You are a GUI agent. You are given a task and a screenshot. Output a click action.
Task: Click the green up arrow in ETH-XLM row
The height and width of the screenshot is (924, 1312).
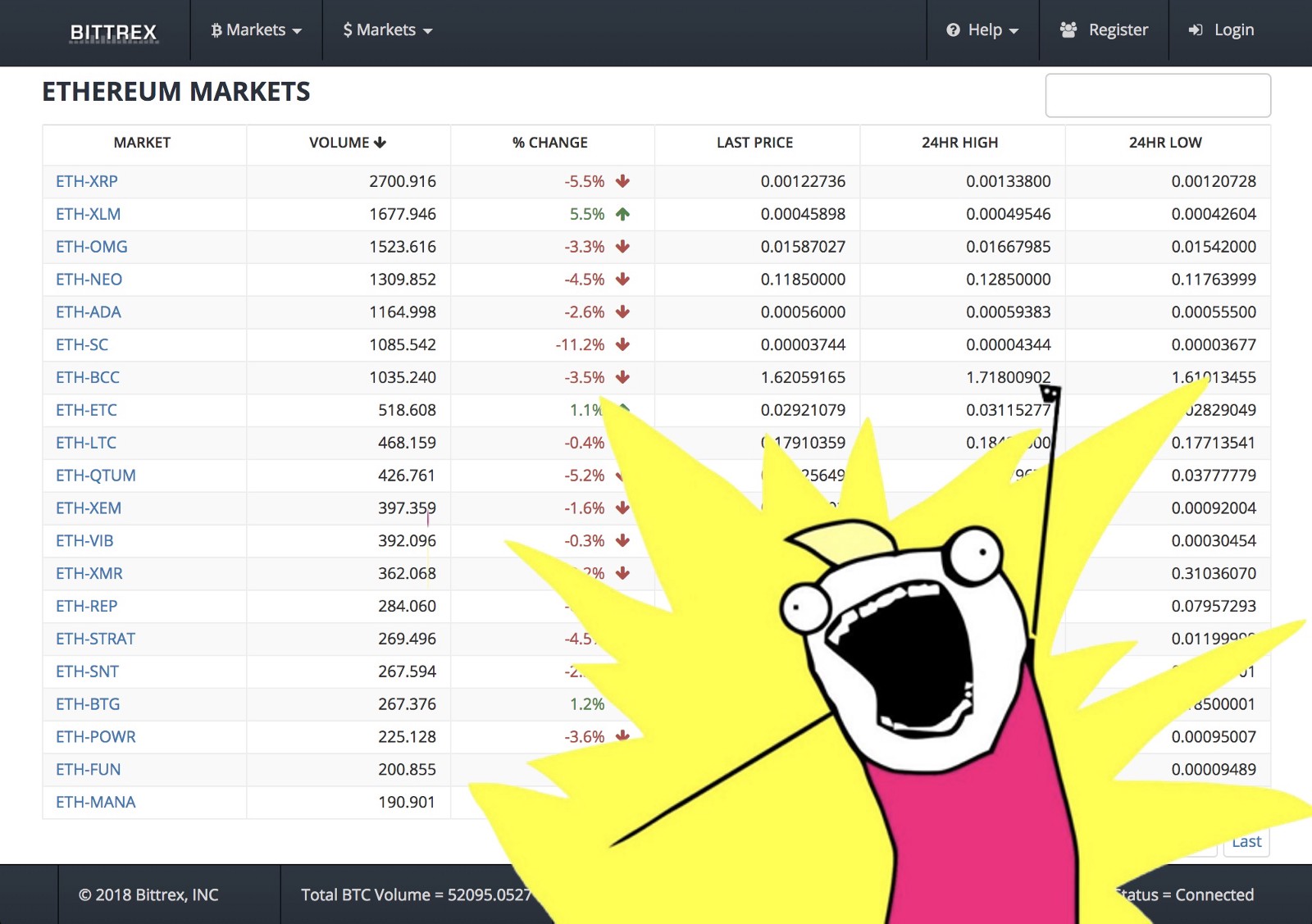(623, 214)
